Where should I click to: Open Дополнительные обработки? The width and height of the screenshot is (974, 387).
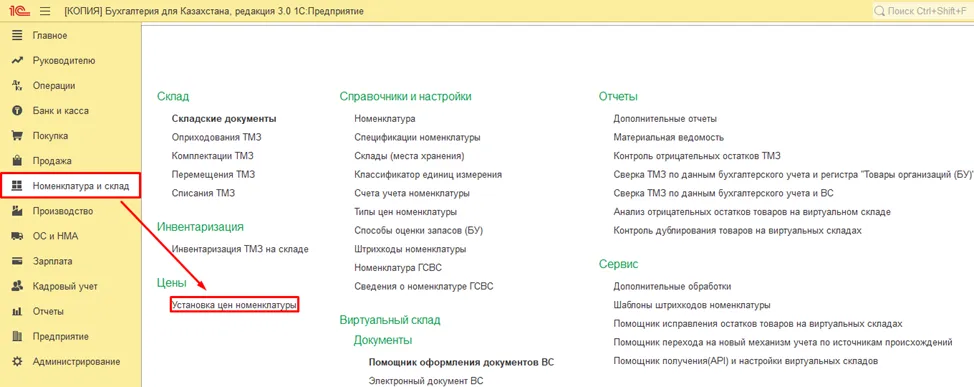672,286
